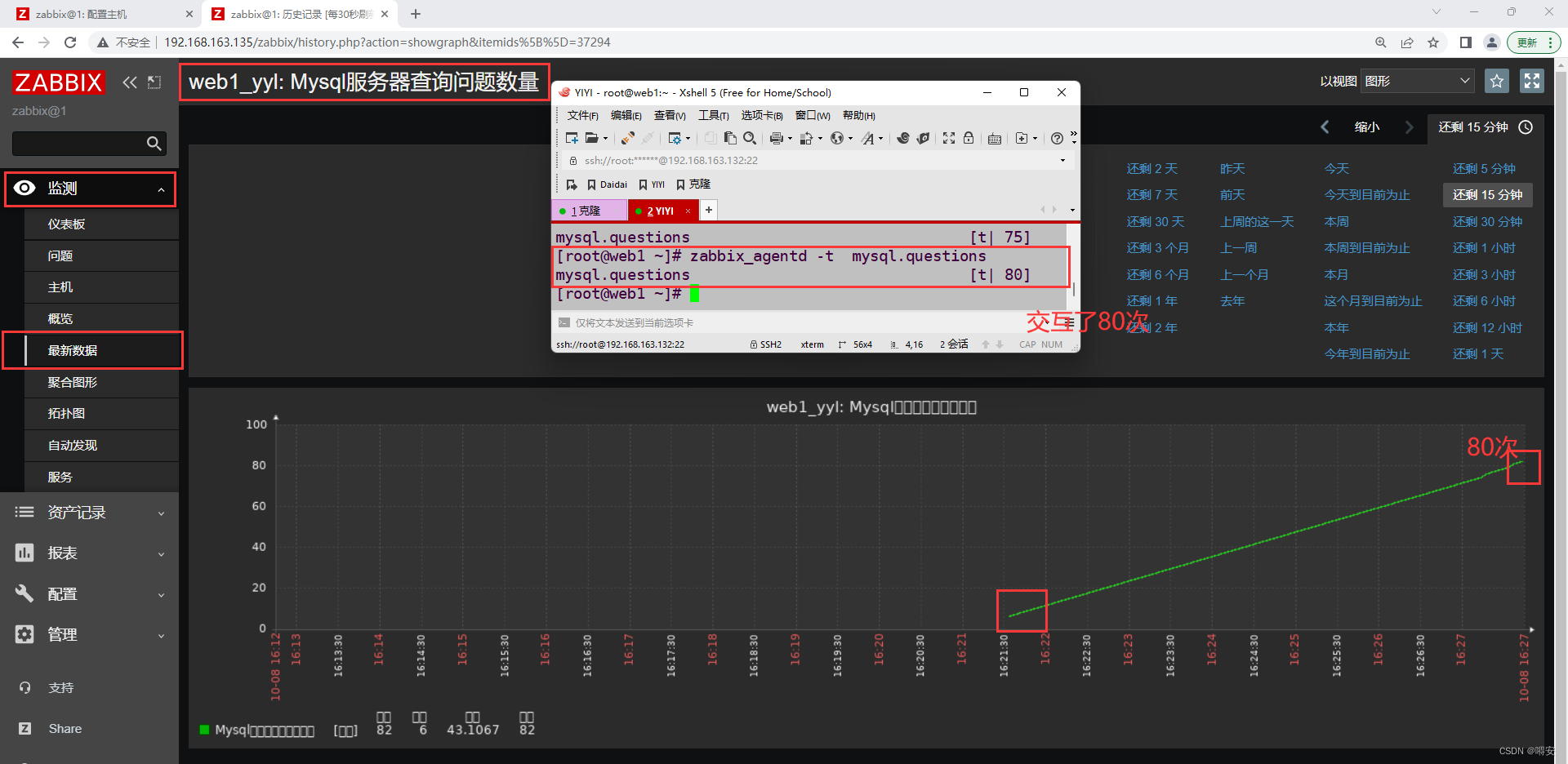Viewport: 1568px width, 764px height.
Task: Select time range 还剩 7 天
Action: [1151, 195]
